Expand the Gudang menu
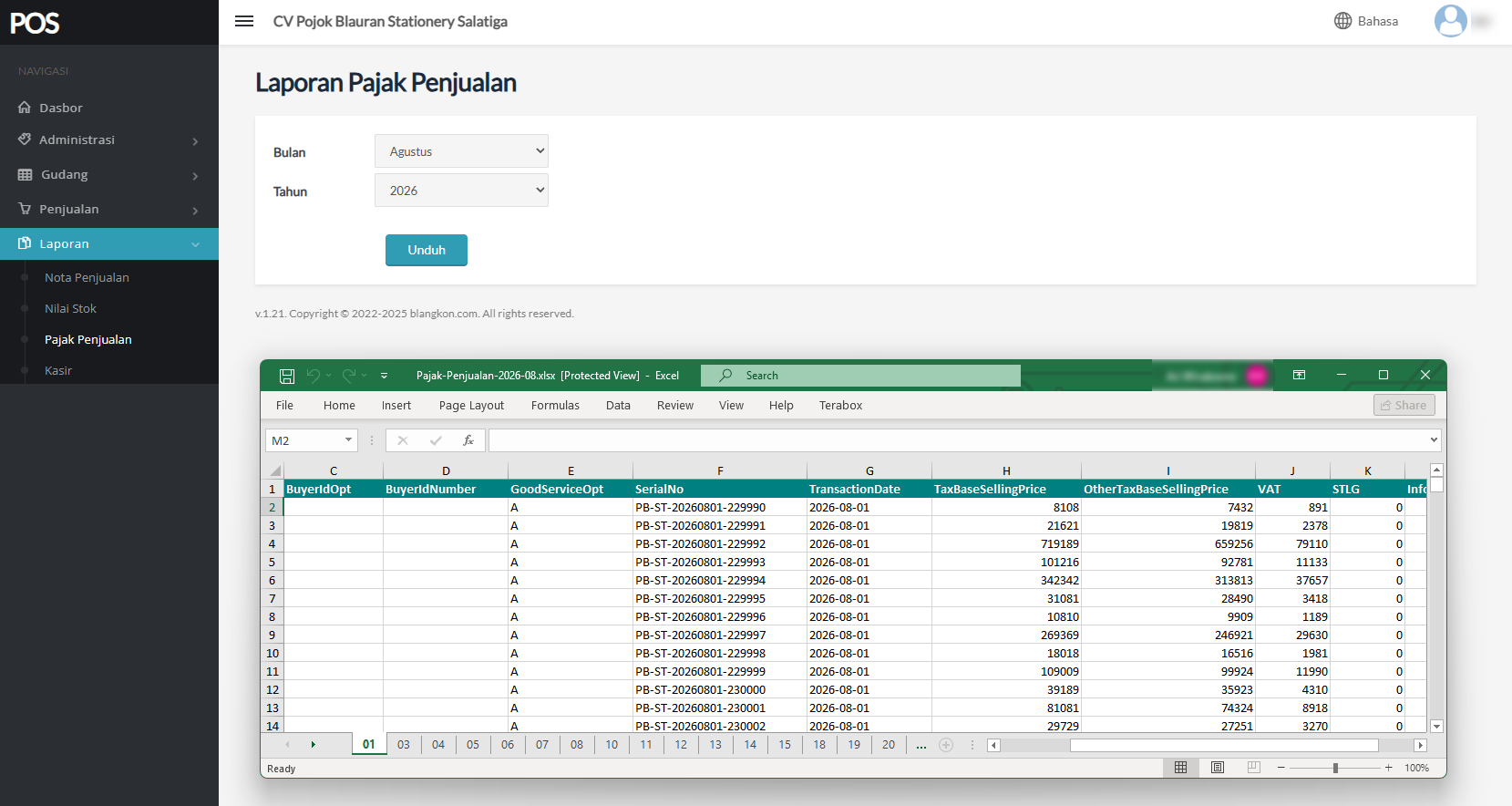Viewport: 1512px width, 806px height. point(109,175)
